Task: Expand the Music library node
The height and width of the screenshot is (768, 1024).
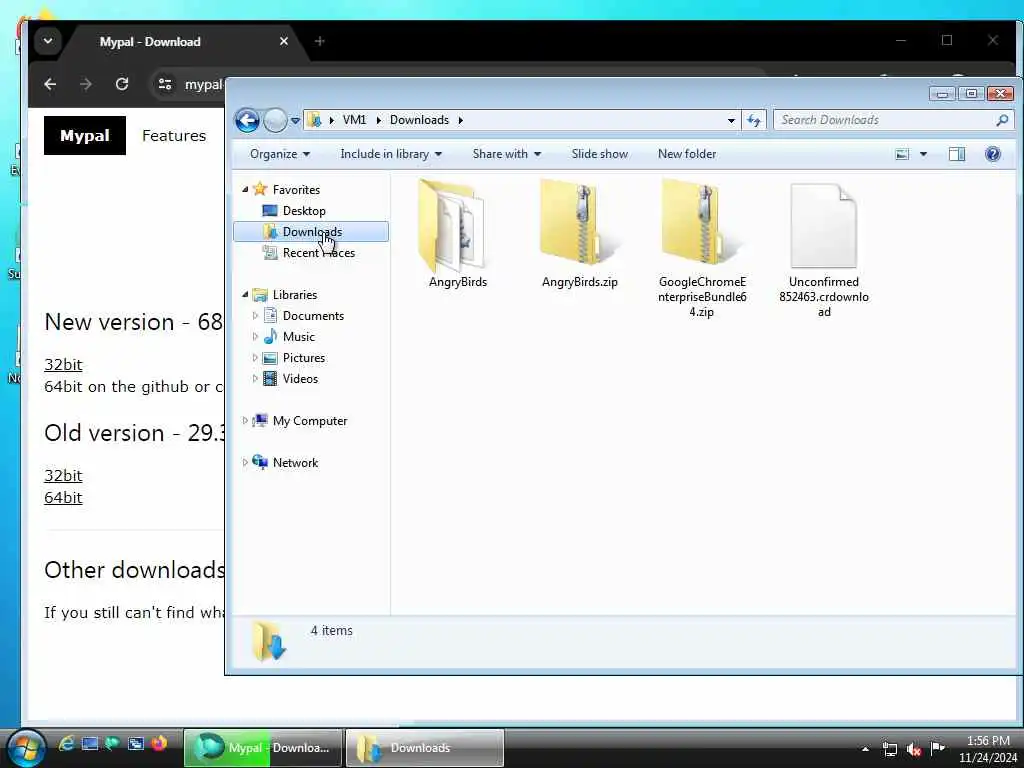Action: pyautogui.click(x=255, y=336)
